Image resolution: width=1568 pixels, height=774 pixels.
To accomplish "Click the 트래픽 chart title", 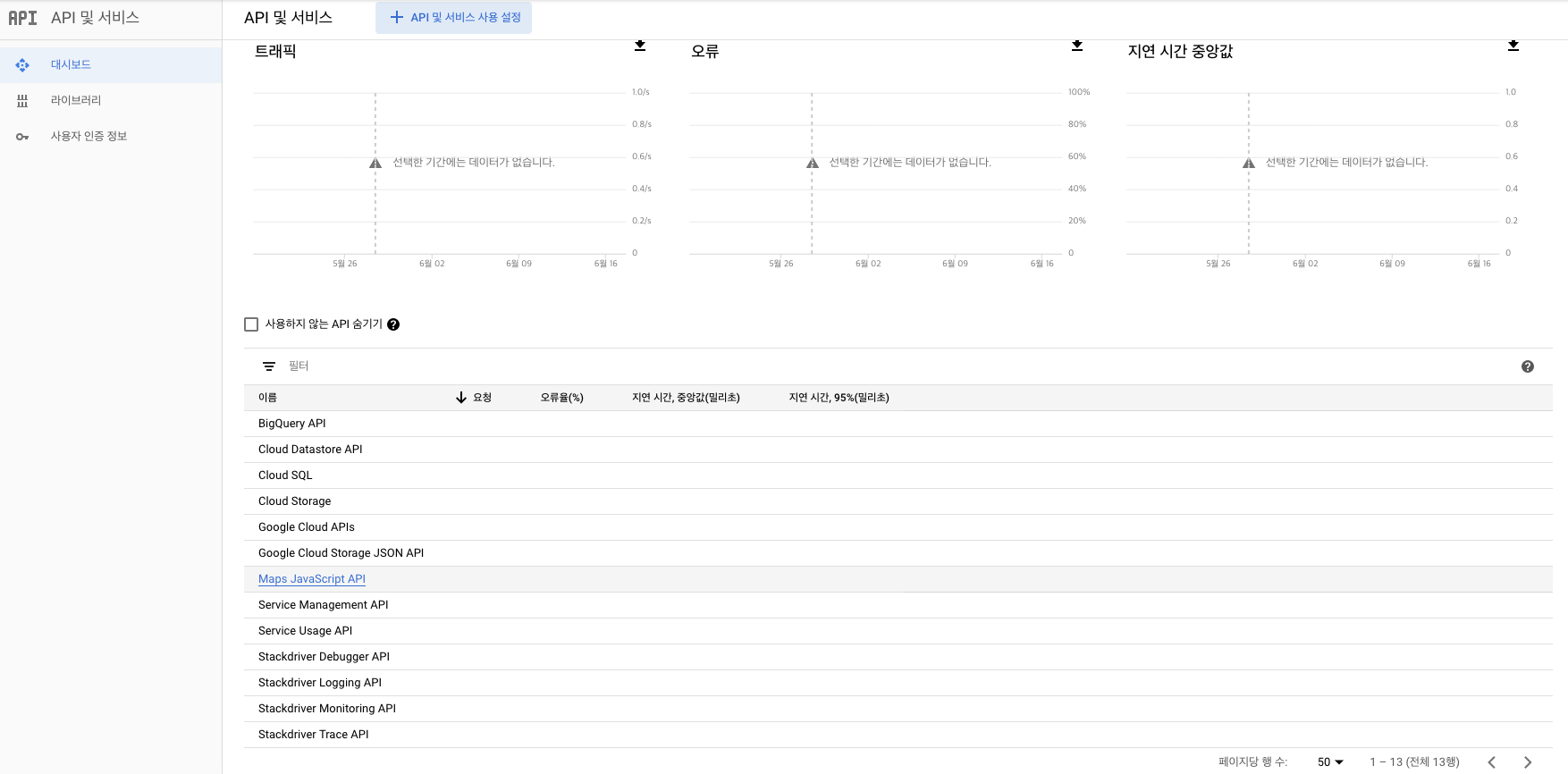I will tap(275, 52).
